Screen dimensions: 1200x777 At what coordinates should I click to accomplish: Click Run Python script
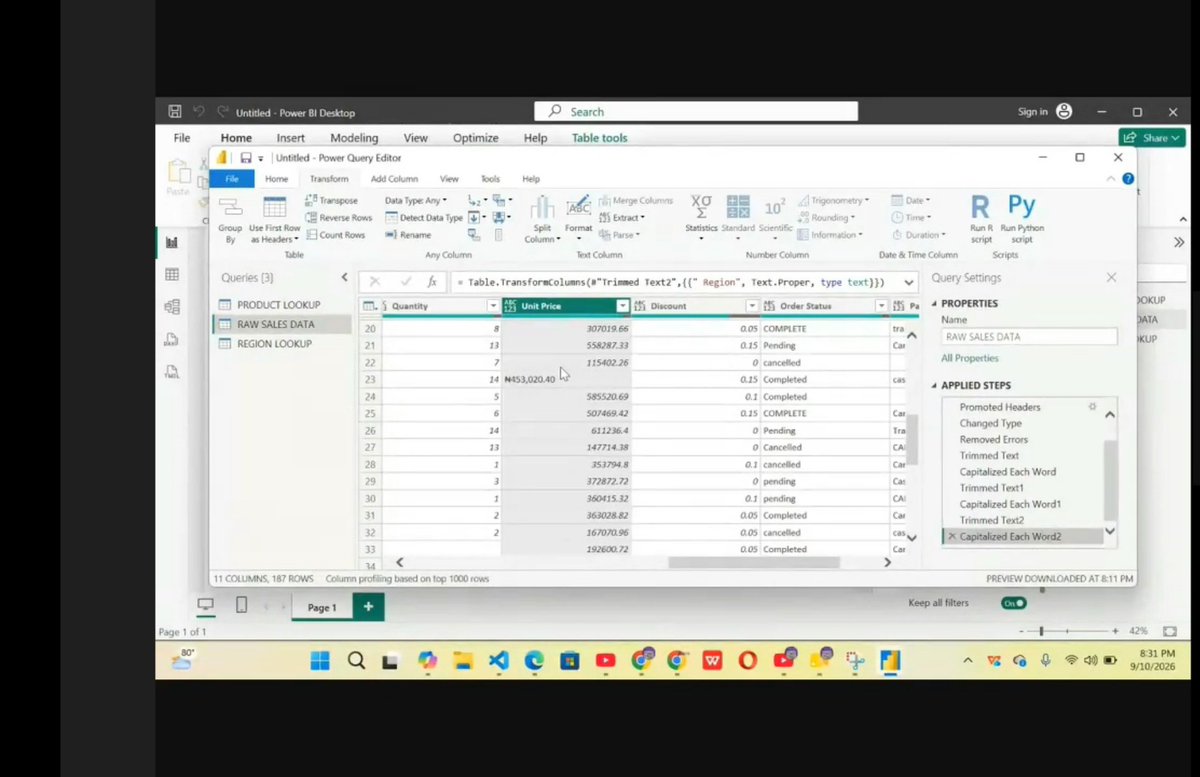[x=1022, y=218]
